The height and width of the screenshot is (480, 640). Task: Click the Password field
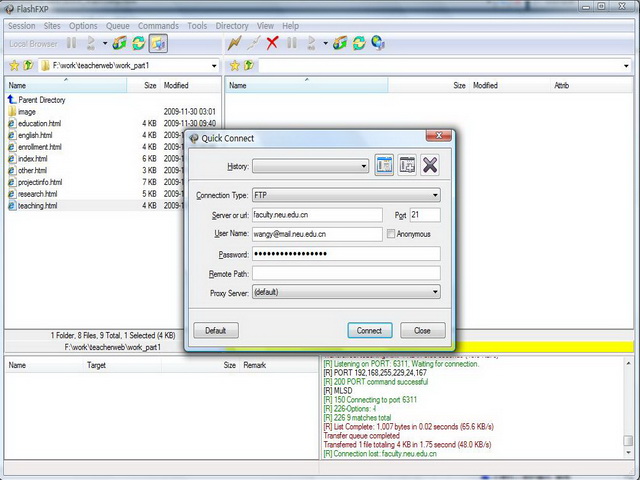346,253
